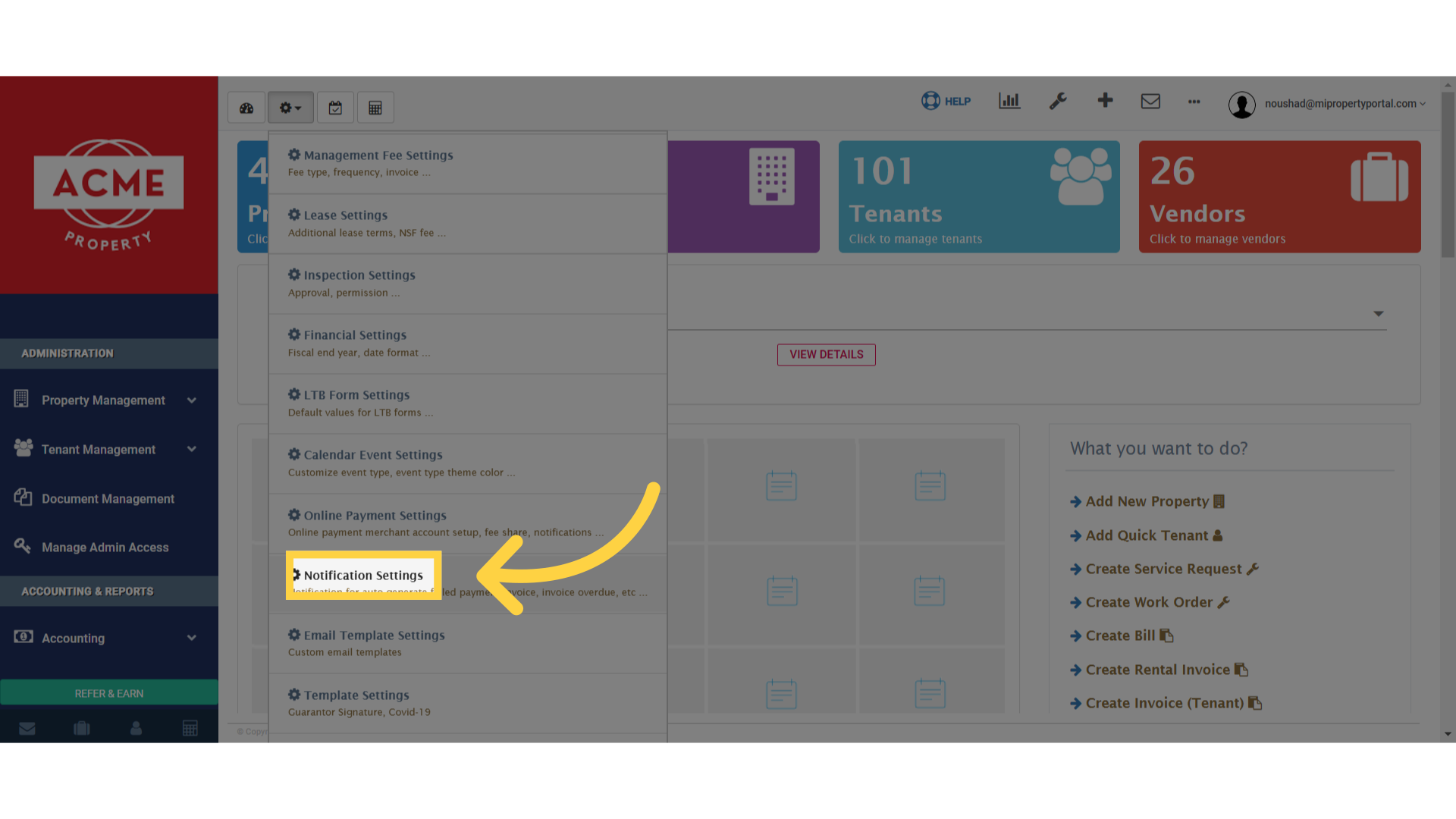Open the Help lifebuoy link
The width and height of the screenshot is (1456, 819).
coord(946,101)
